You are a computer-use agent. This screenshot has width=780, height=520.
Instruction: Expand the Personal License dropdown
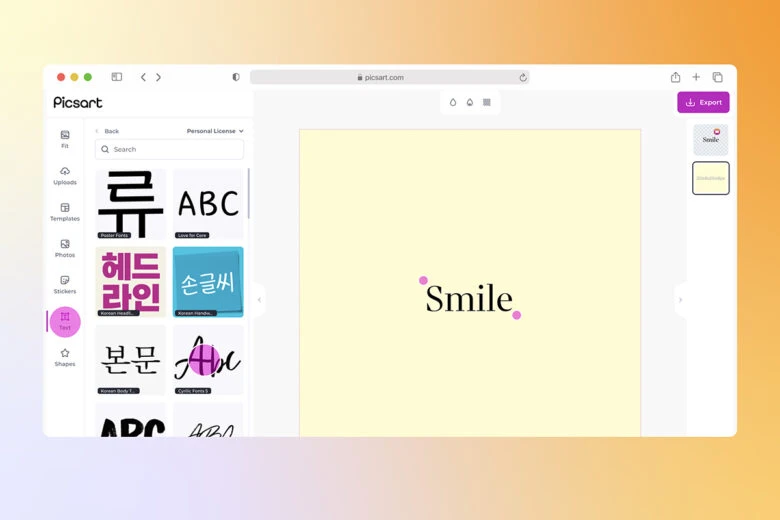coord(214,131)
